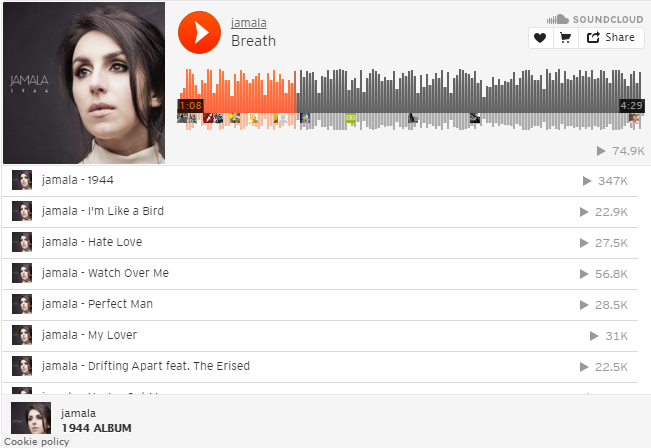Click the Breath track title
The image size is (651, 448).
[x=253, y=41]
